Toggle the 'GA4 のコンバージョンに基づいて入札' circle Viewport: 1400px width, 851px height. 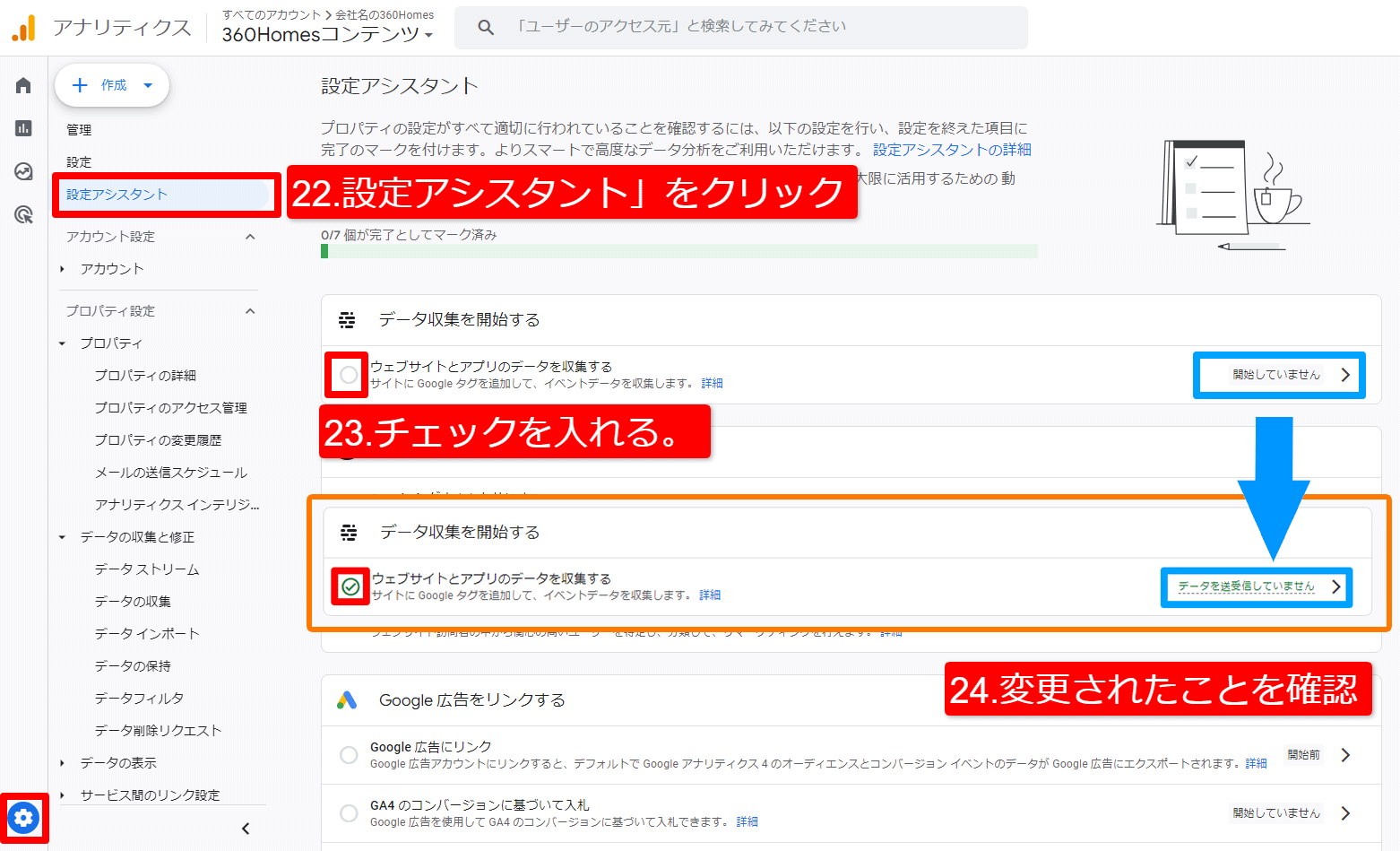coord(349,813)
